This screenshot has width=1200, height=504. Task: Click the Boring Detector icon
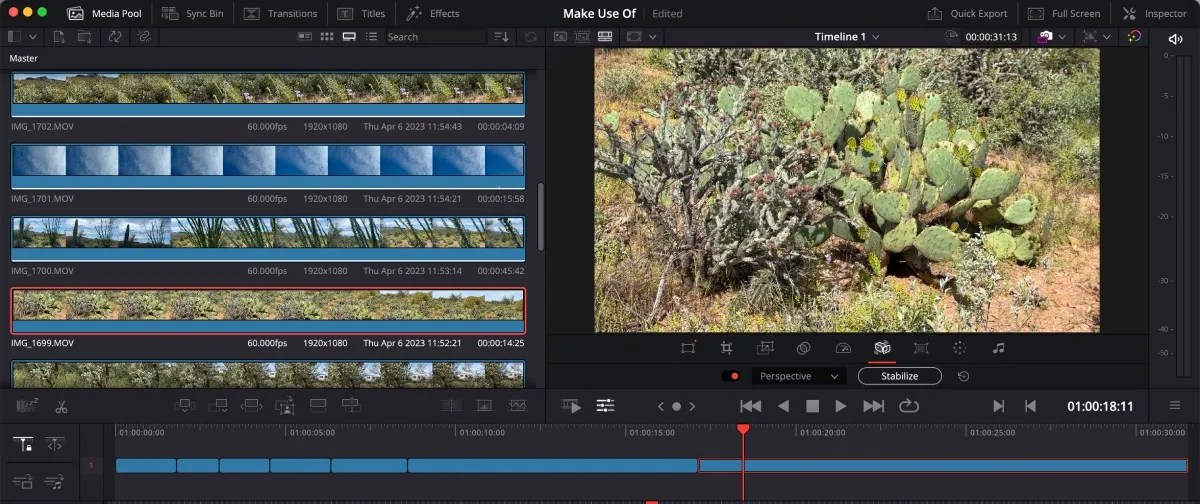[27, 406]
